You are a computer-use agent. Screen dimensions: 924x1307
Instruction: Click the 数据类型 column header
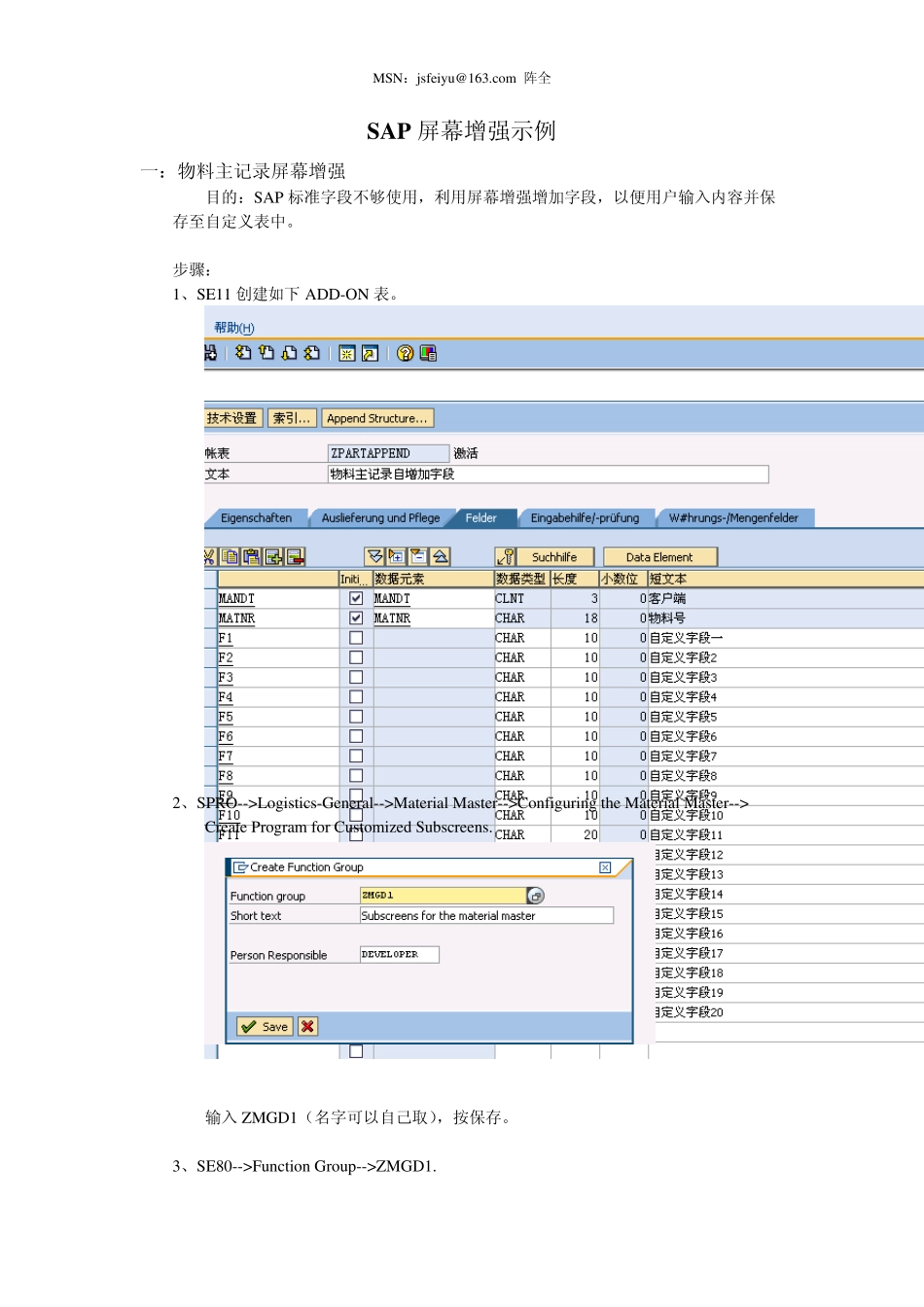pyautogui.click(x=522, y=579)
